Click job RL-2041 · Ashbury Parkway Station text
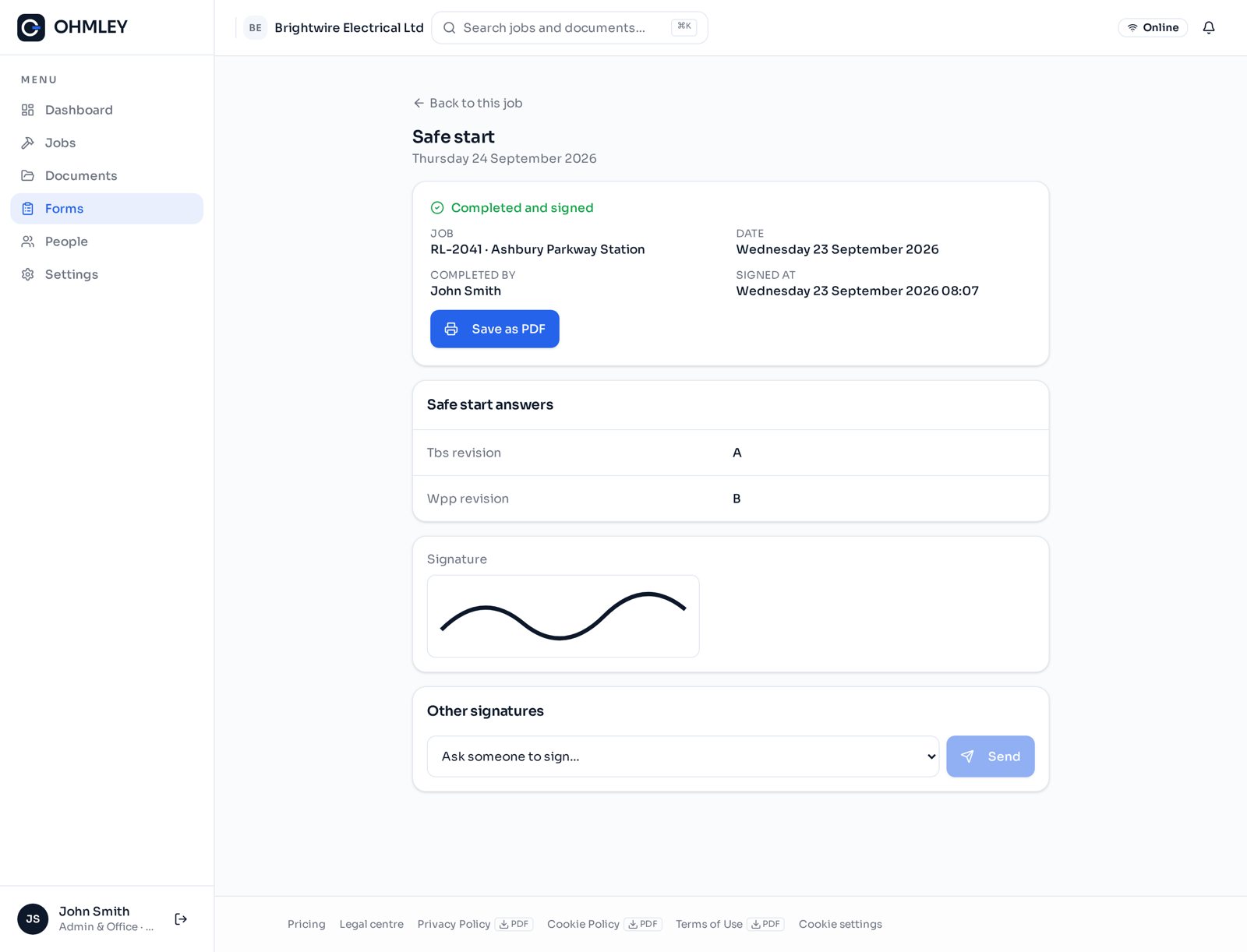 538,249
